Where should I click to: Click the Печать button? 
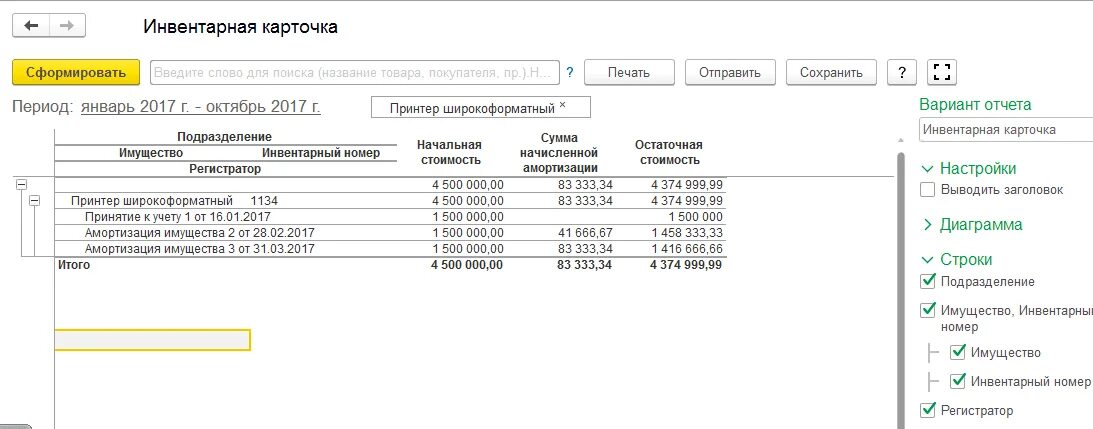(x=629, y=72)
